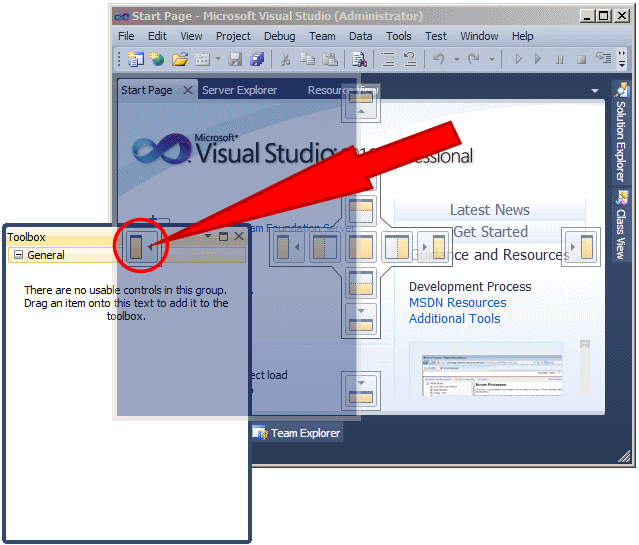
Task: Click the outermost bottom guide of the center diamond
Action: [x=361, y=320]
